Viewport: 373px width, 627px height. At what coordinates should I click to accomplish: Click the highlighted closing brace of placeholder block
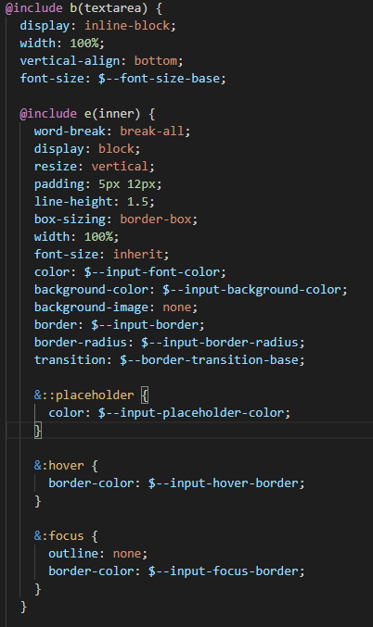pos(38,430)
